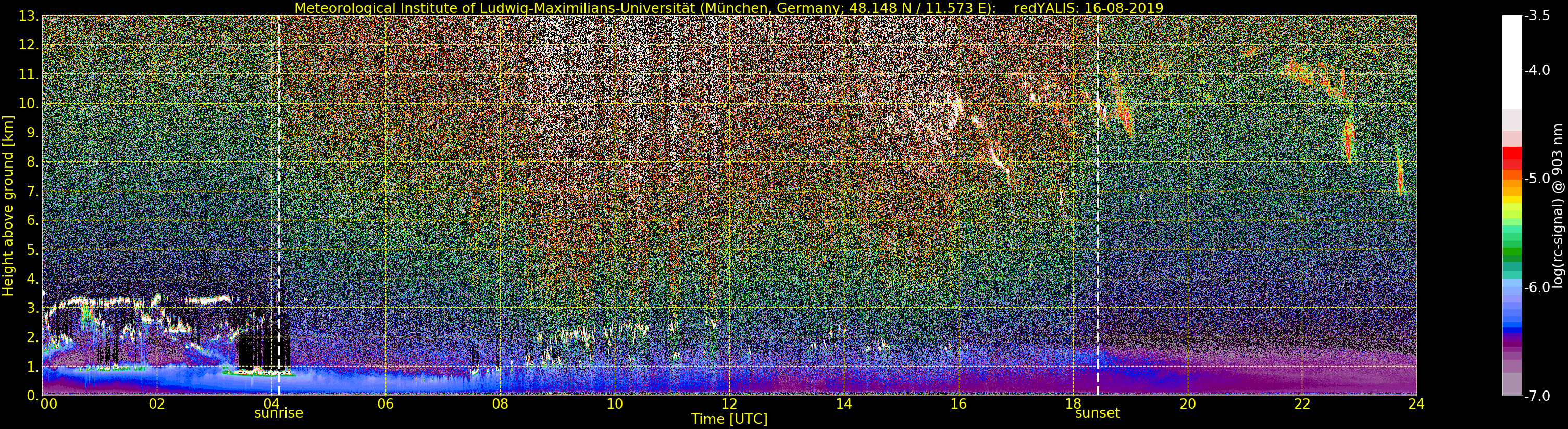Image resolution: width=1568 pixels, height=429 pixels.
Task: Click the '2.' height tick label
Action: pyautogui.click(x=32, y=338)
